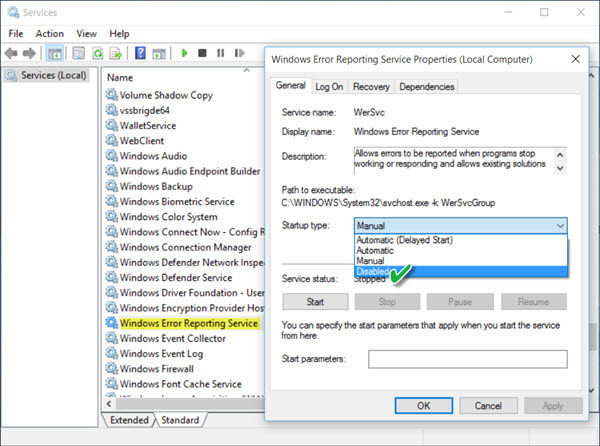Click the gear icon beside Windows Font Cache Service

pyautogui.click(x=111, y=383)
